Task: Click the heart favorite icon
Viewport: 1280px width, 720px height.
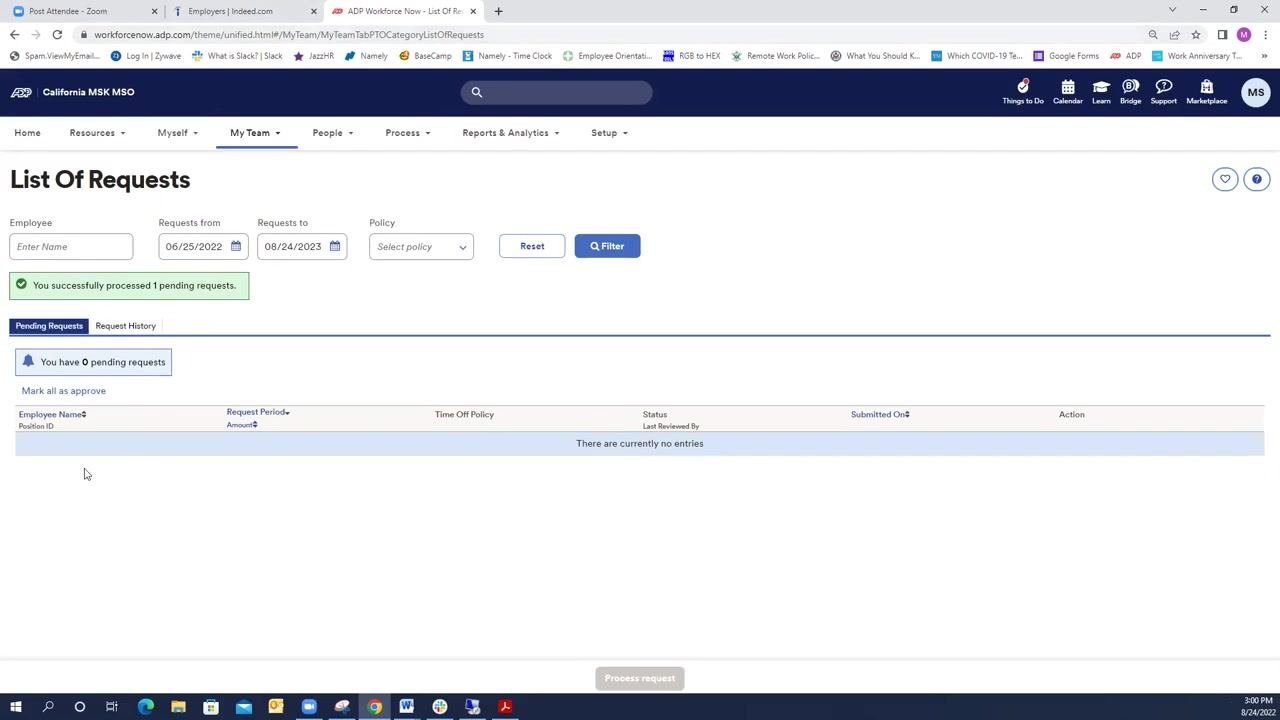Action: [x=1225, y=179]
